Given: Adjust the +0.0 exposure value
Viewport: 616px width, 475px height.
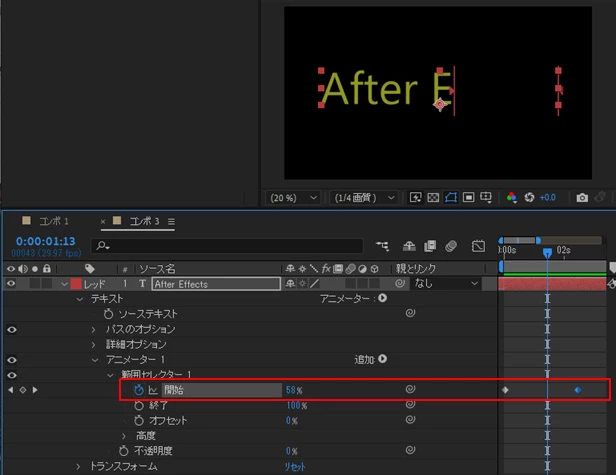Looking at the screenshot, I should point(548,198).
